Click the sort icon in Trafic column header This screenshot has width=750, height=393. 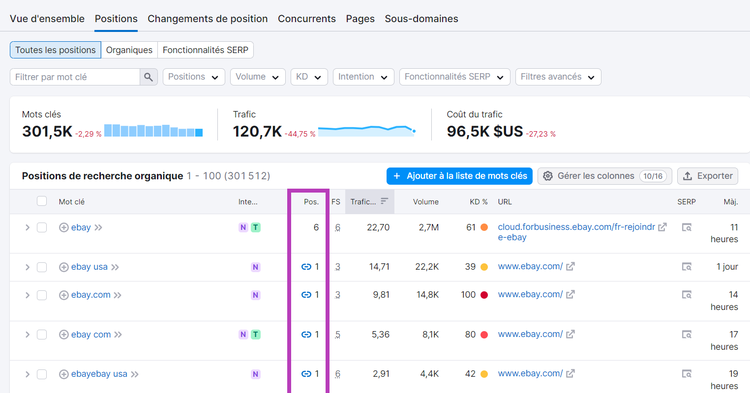point(384,201)
